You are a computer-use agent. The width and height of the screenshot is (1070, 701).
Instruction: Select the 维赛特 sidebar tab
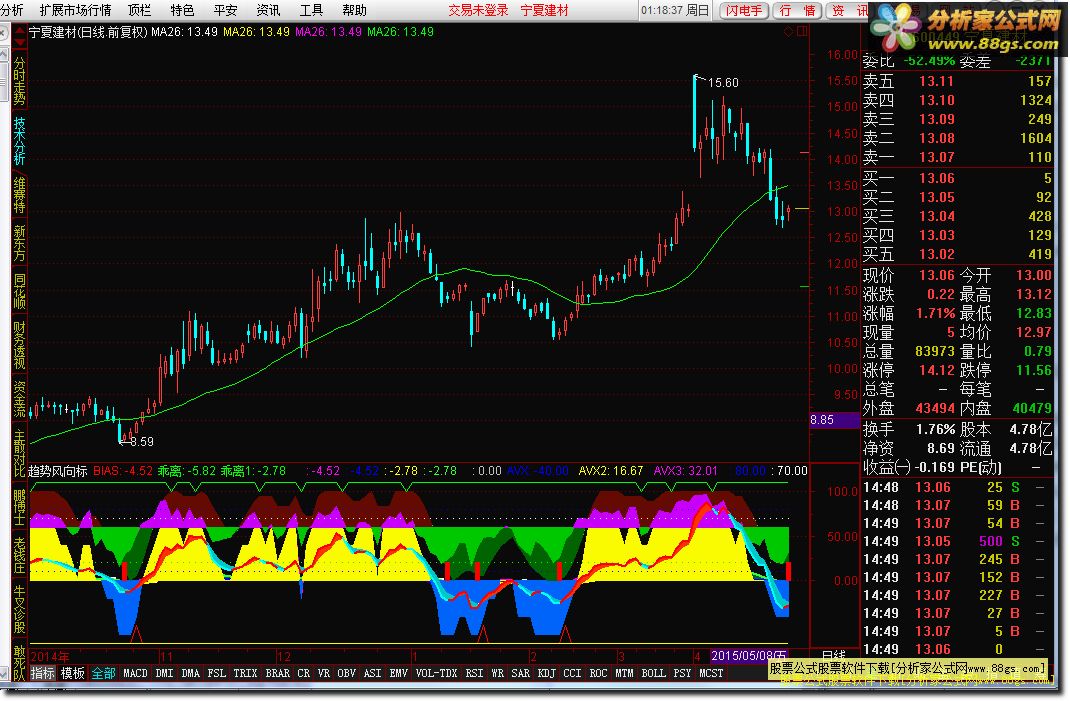[19, 195]
